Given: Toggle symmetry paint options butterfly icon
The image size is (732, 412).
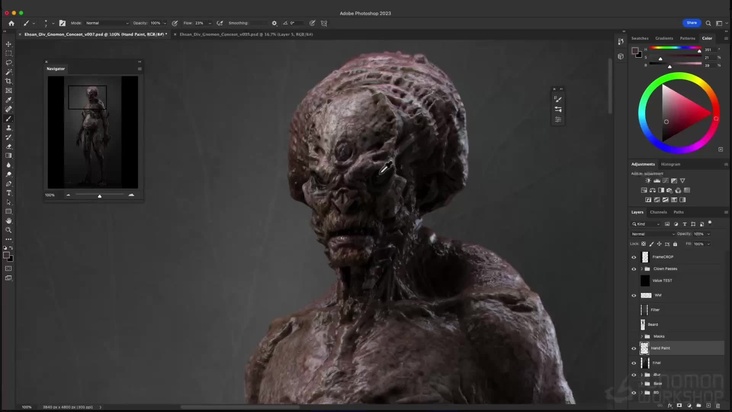Looking at the screenshot, I should pyautogui.click(x=324, y=23).
